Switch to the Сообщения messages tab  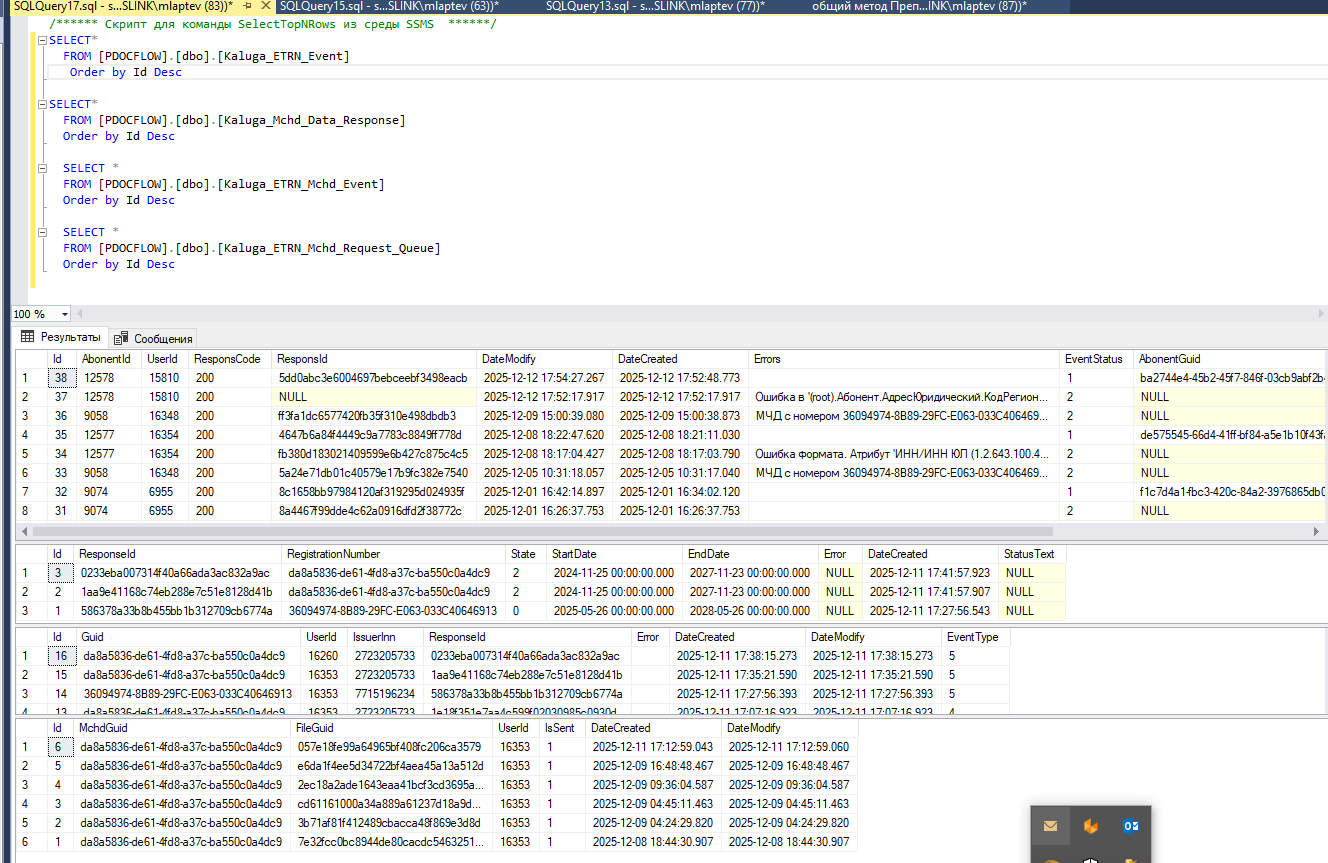(154, 338)
